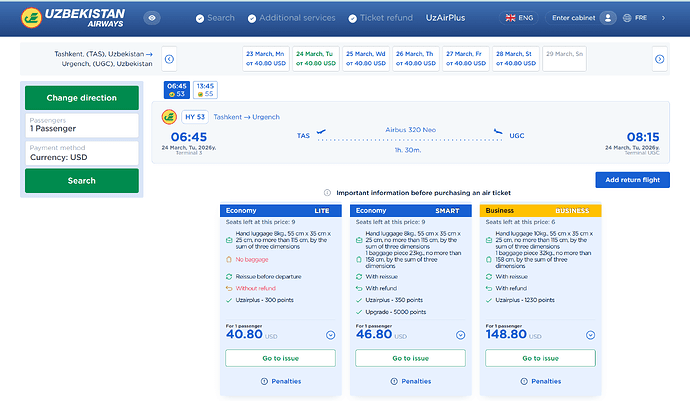Select the 24 March, Tu date tab
690x401 pixels.
click(316, 59)
